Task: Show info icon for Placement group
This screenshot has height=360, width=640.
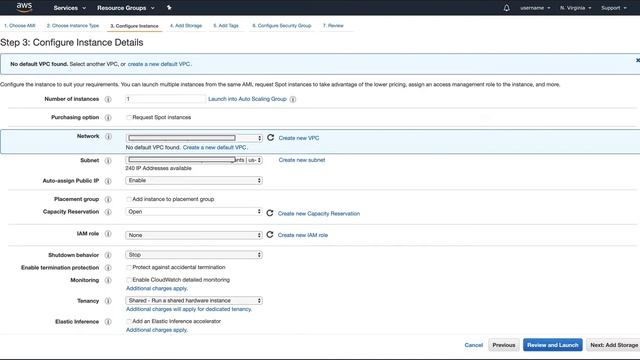Action: coord(108,199)
